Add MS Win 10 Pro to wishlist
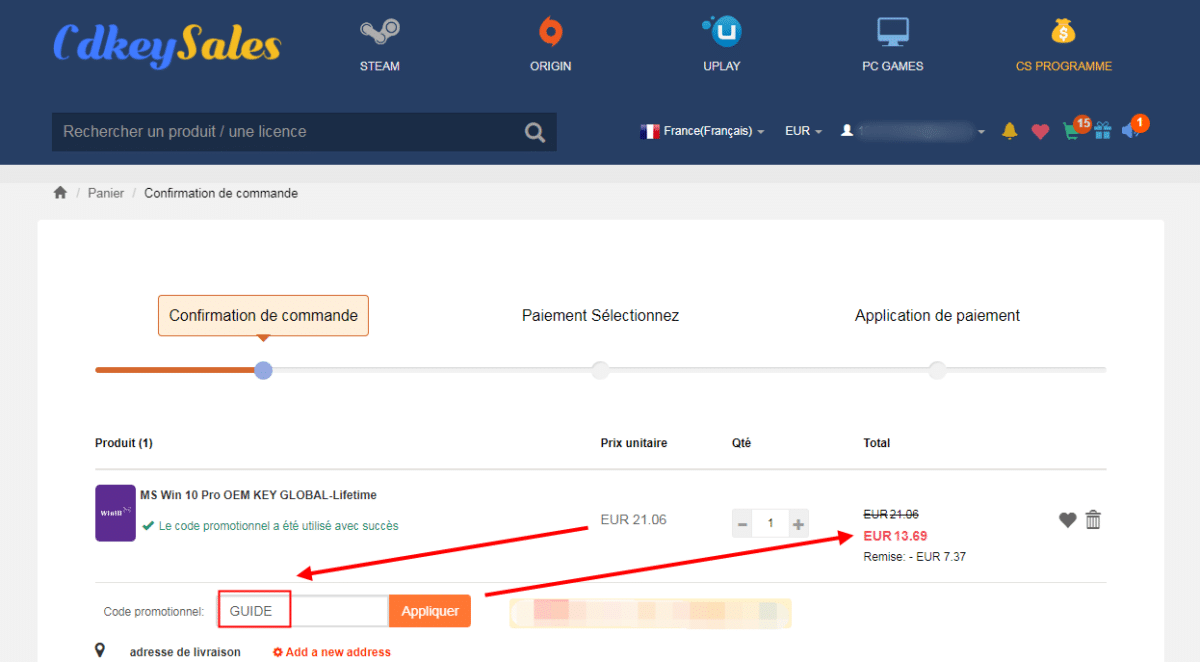The image size is (1200, 662). point(1067,520)
